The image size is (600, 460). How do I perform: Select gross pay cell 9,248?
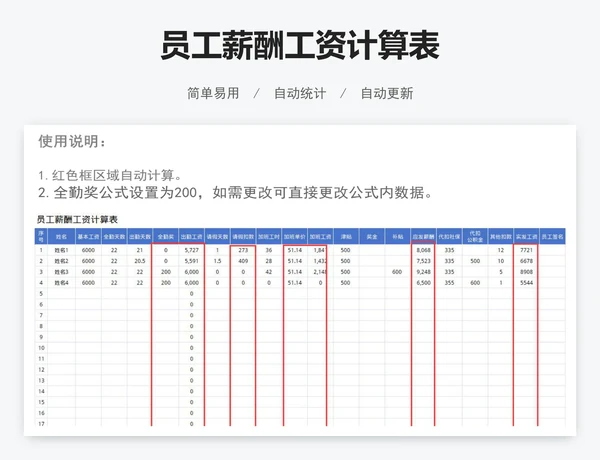coord(423,272)
